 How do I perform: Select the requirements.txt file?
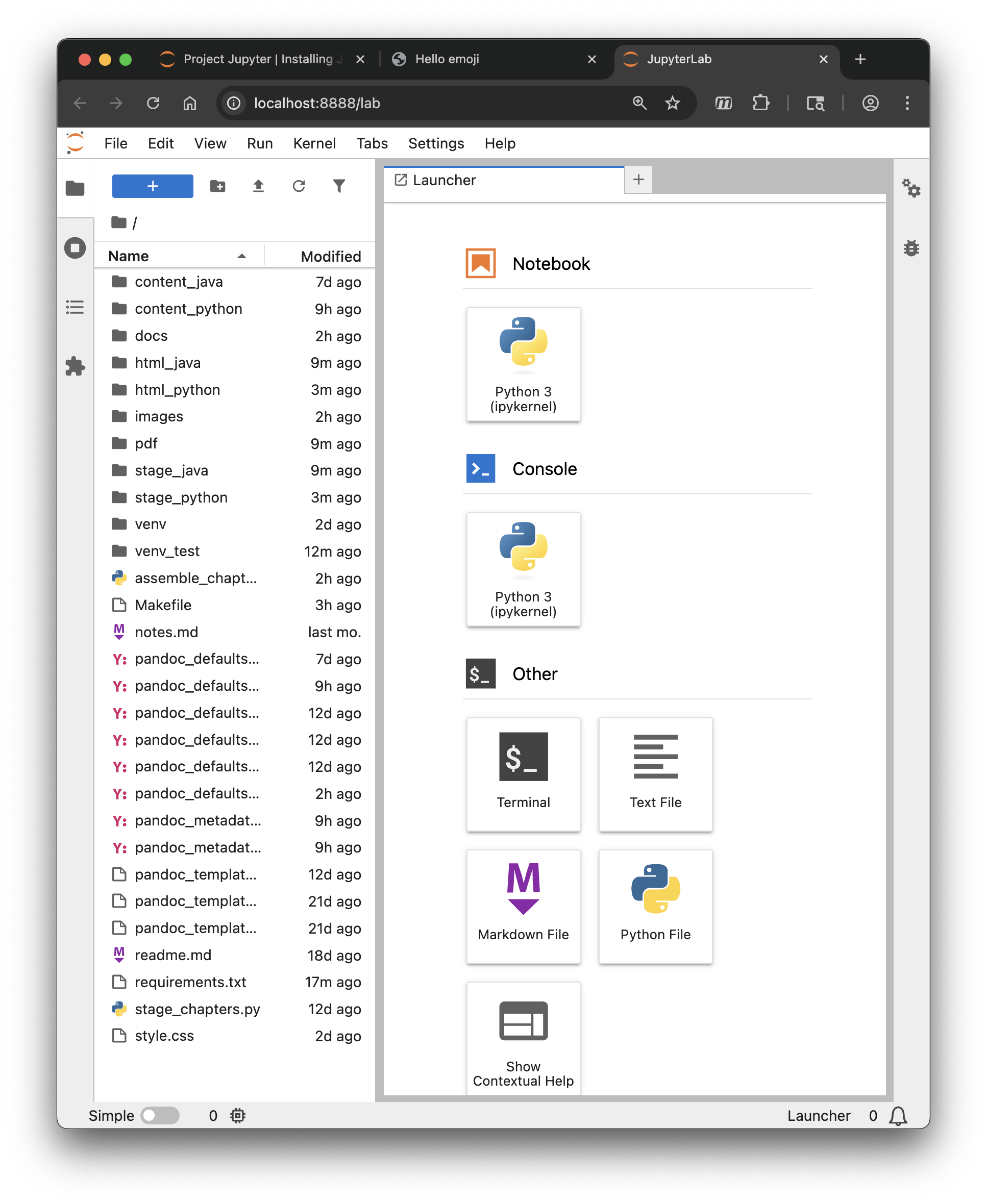click(x=235, y=982)
